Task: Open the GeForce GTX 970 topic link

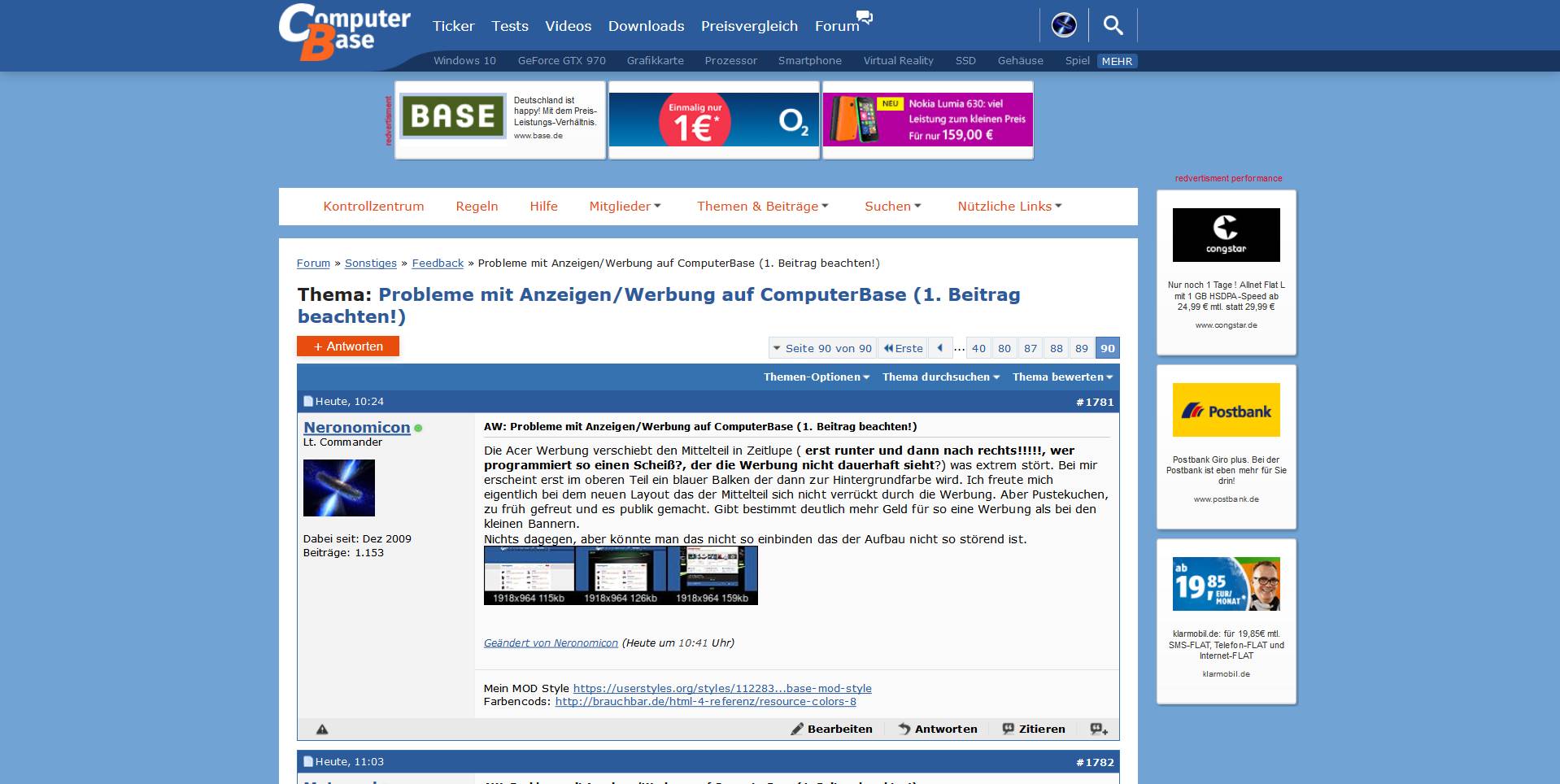Action: [x=561, y=61]
